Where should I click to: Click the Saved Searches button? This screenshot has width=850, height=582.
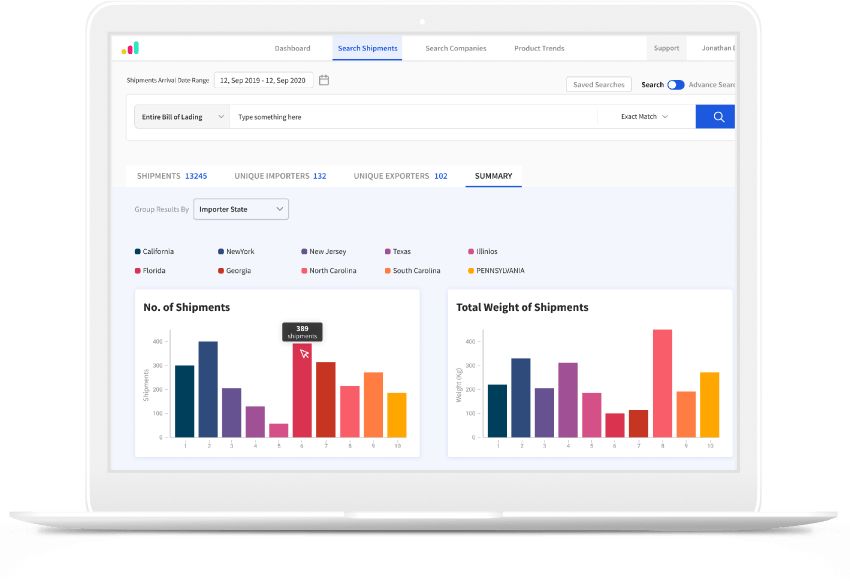click(598, 85)
